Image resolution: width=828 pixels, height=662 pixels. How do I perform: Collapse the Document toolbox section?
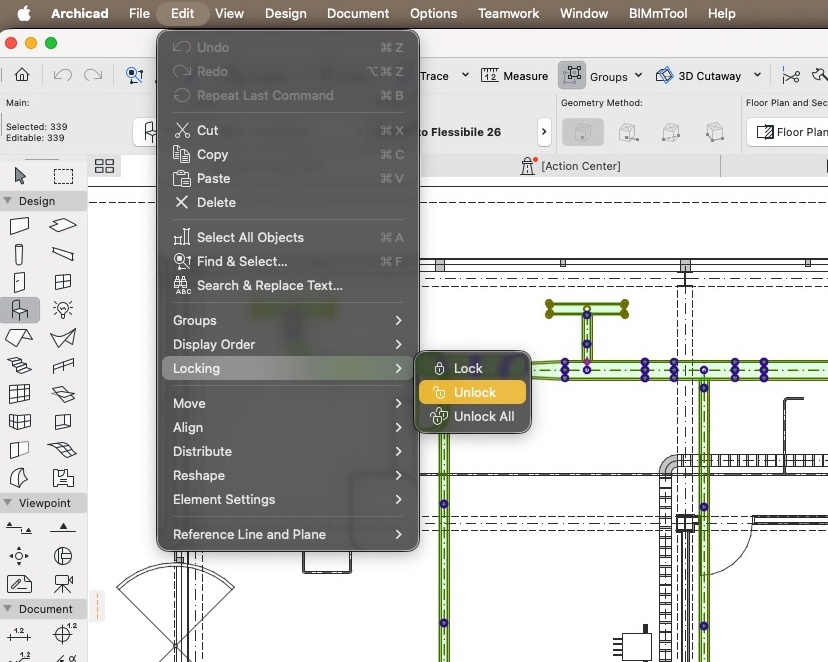coord(8,608)
